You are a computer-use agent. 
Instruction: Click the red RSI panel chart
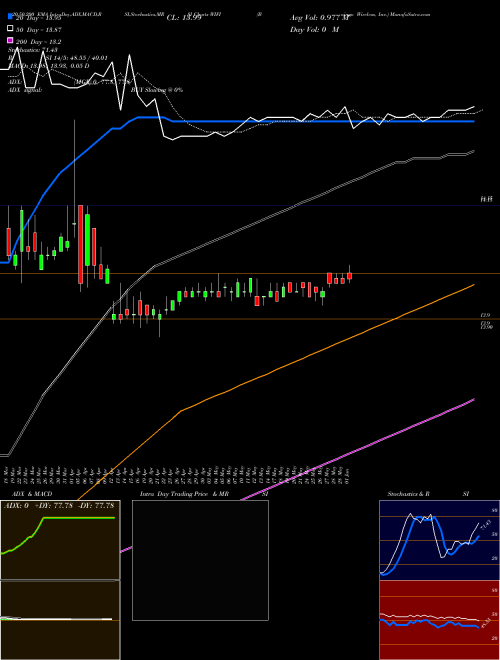pyautogui.click(x=439, y=620)
